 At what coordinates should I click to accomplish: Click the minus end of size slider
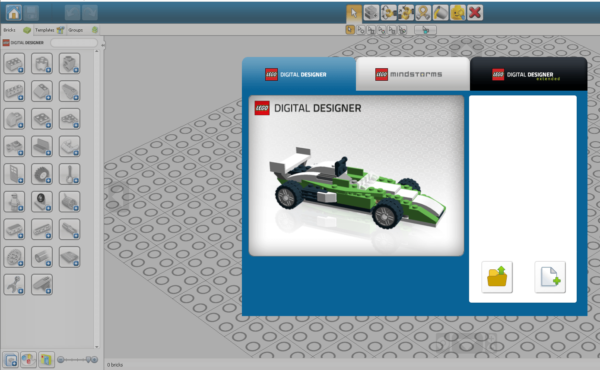[60, 360]
